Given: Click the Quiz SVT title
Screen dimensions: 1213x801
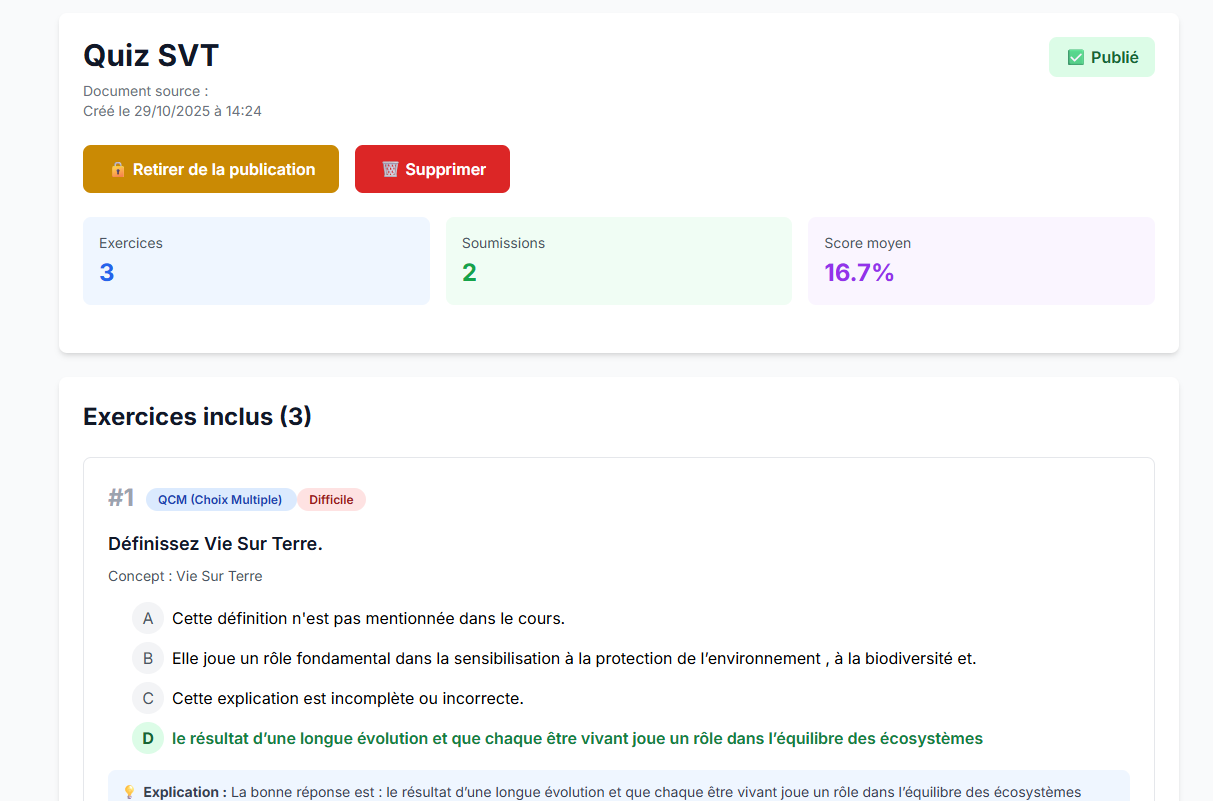Looking at the screenshot, I should coord(151,55).
